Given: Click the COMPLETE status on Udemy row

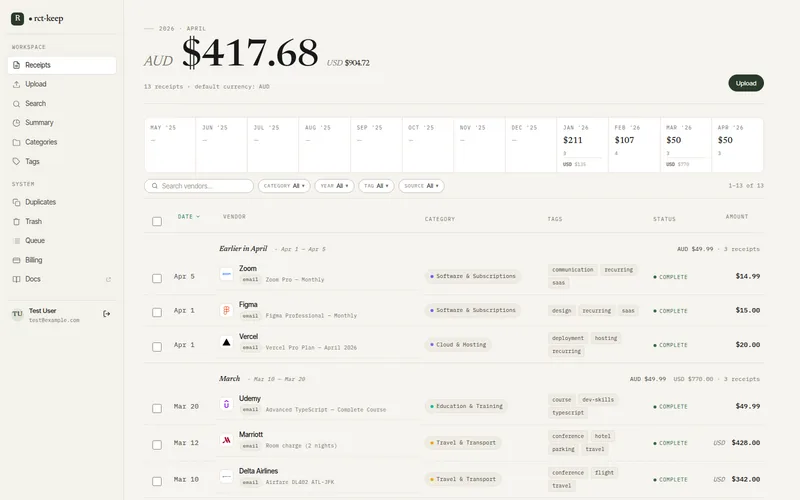Looking at the screenshot, I should 670,407.
